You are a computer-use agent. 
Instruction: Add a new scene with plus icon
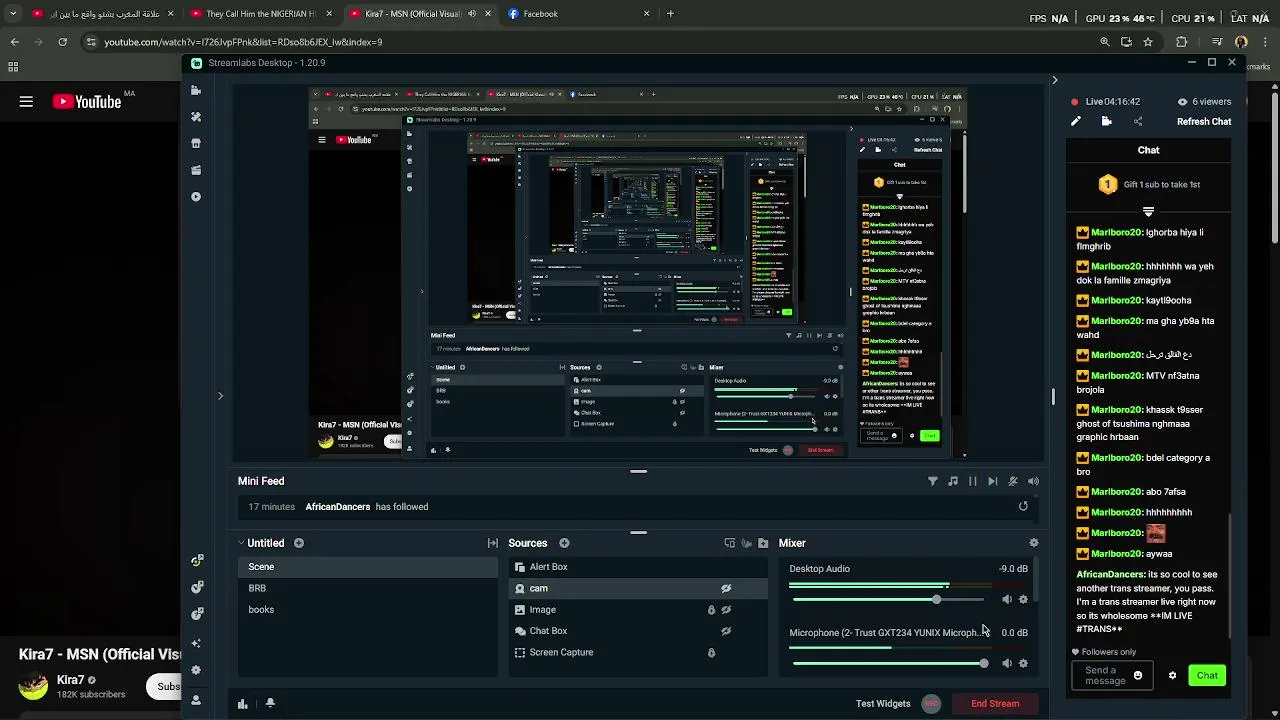tap(299, 543)
